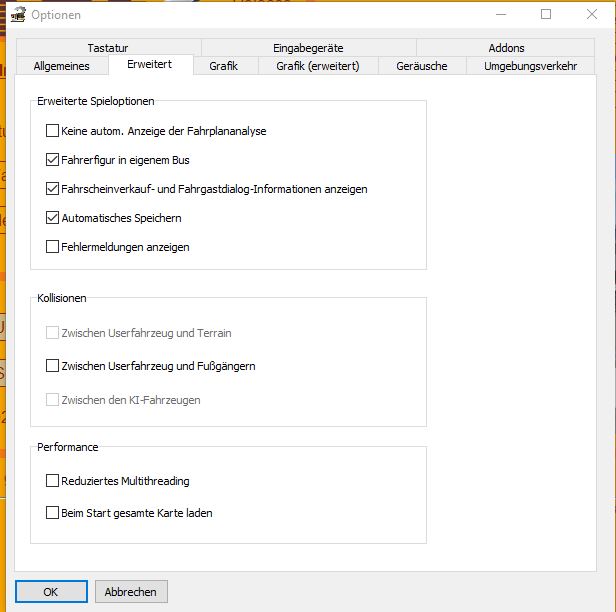This screenshot has width=616, height=612.
Task: Close the Optionen dialog window
Action: click(592, 15)
